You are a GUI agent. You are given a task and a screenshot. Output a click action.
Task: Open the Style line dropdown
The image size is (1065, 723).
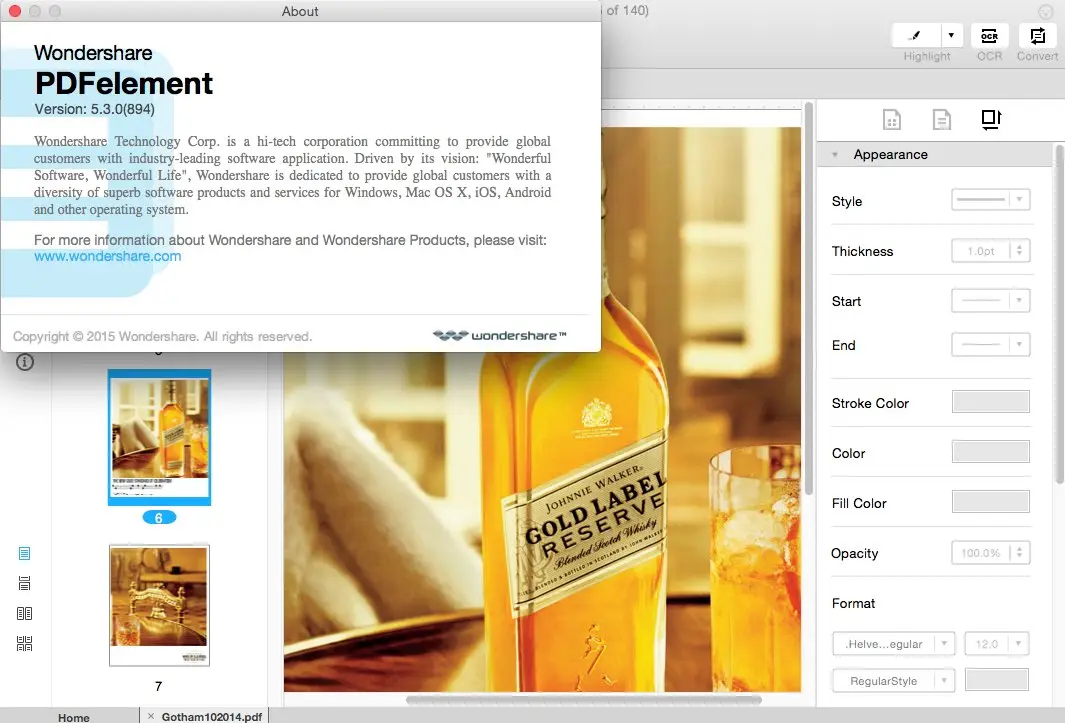[990, 200]
